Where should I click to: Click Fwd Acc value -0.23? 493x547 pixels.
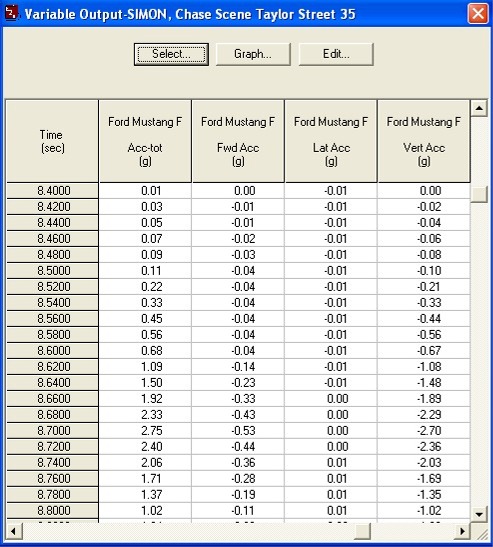(x=238, y=383)
